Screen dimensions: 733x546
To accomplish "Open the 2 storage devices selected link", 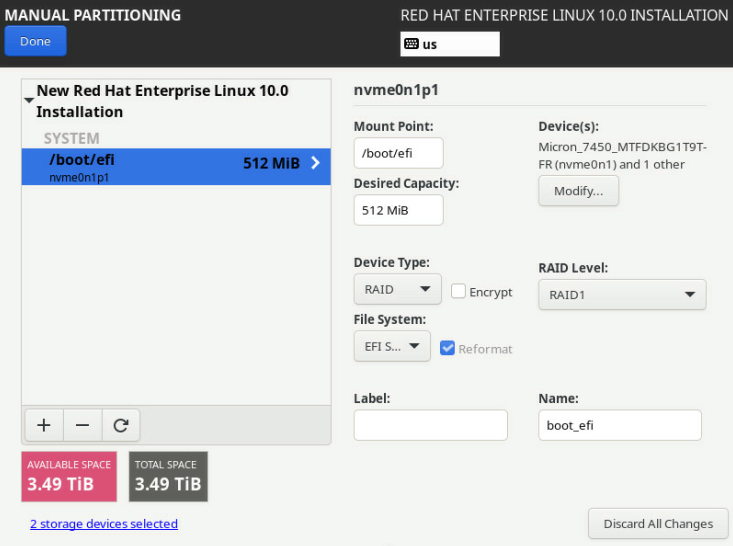I will click(104, 524).
